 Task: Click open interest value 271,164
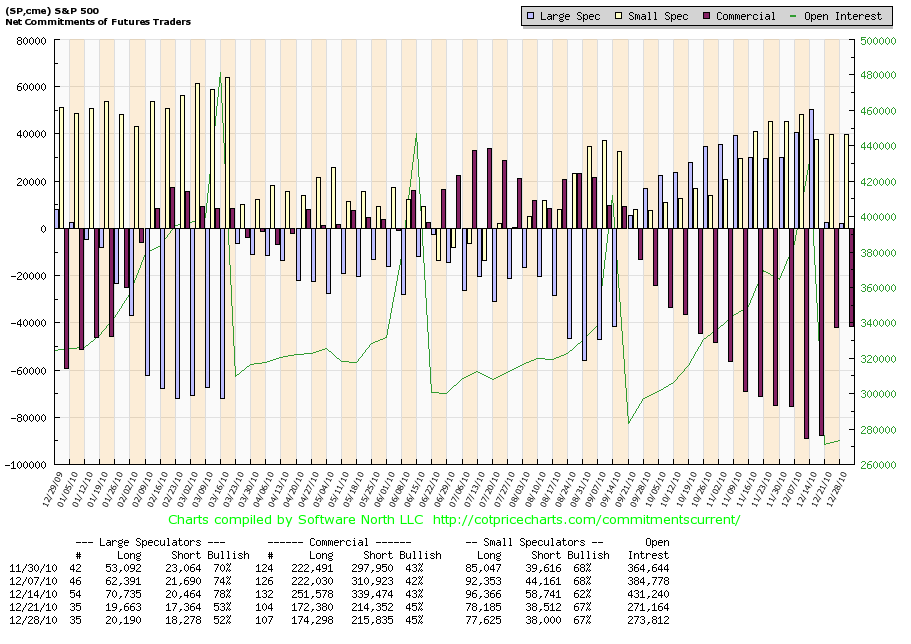(x=648, y=607)
